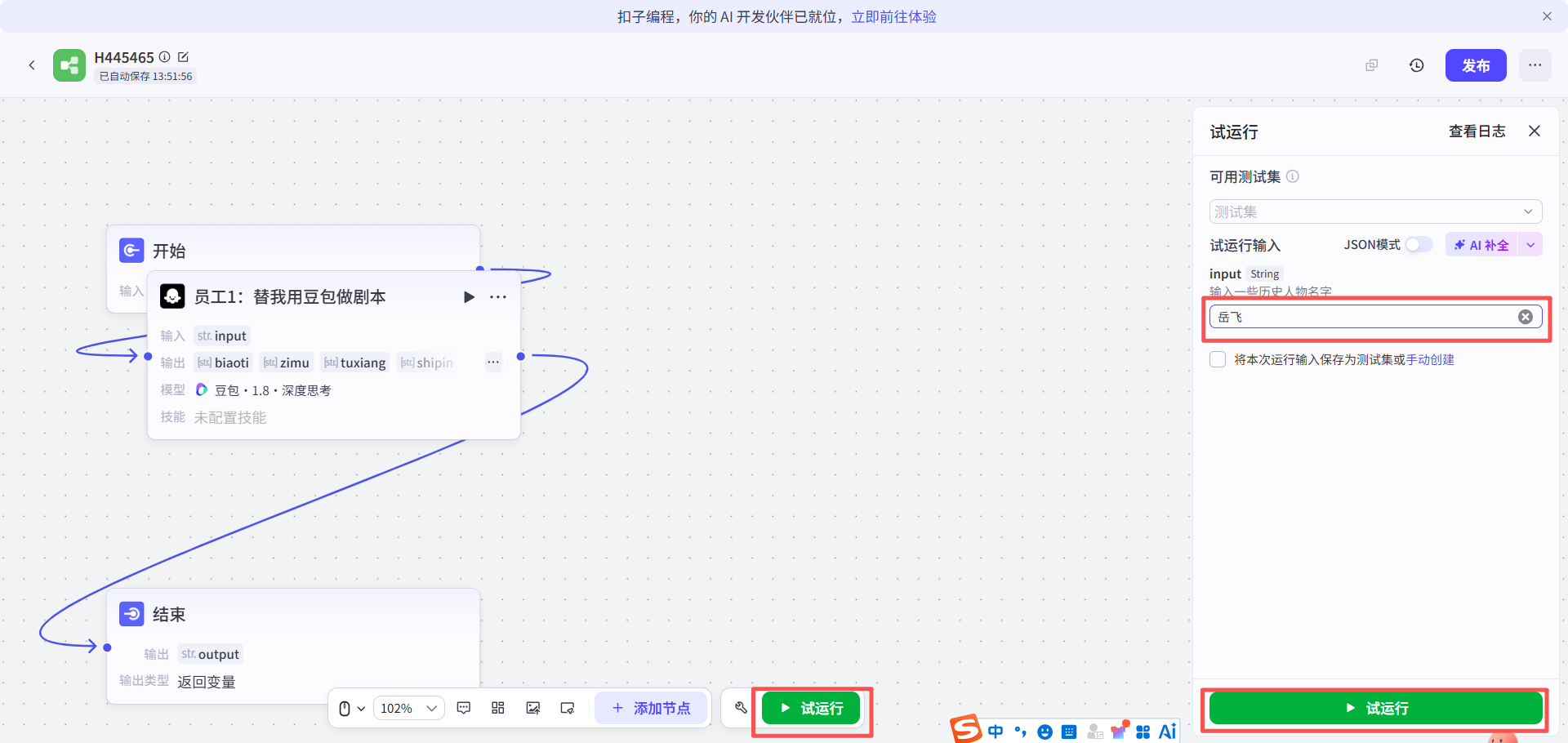Click the H445465 workflow logo icon

69,65
